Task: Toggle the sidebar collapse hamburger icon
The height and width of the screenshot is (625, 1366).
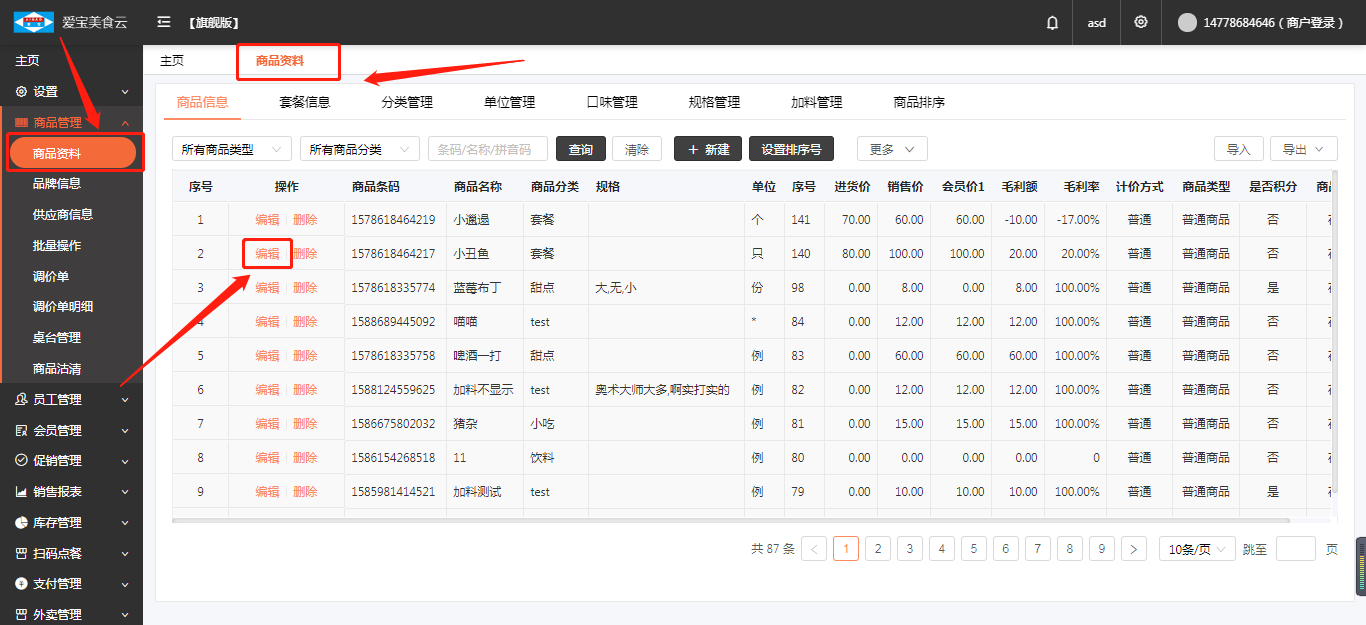Action: [164, 22]
